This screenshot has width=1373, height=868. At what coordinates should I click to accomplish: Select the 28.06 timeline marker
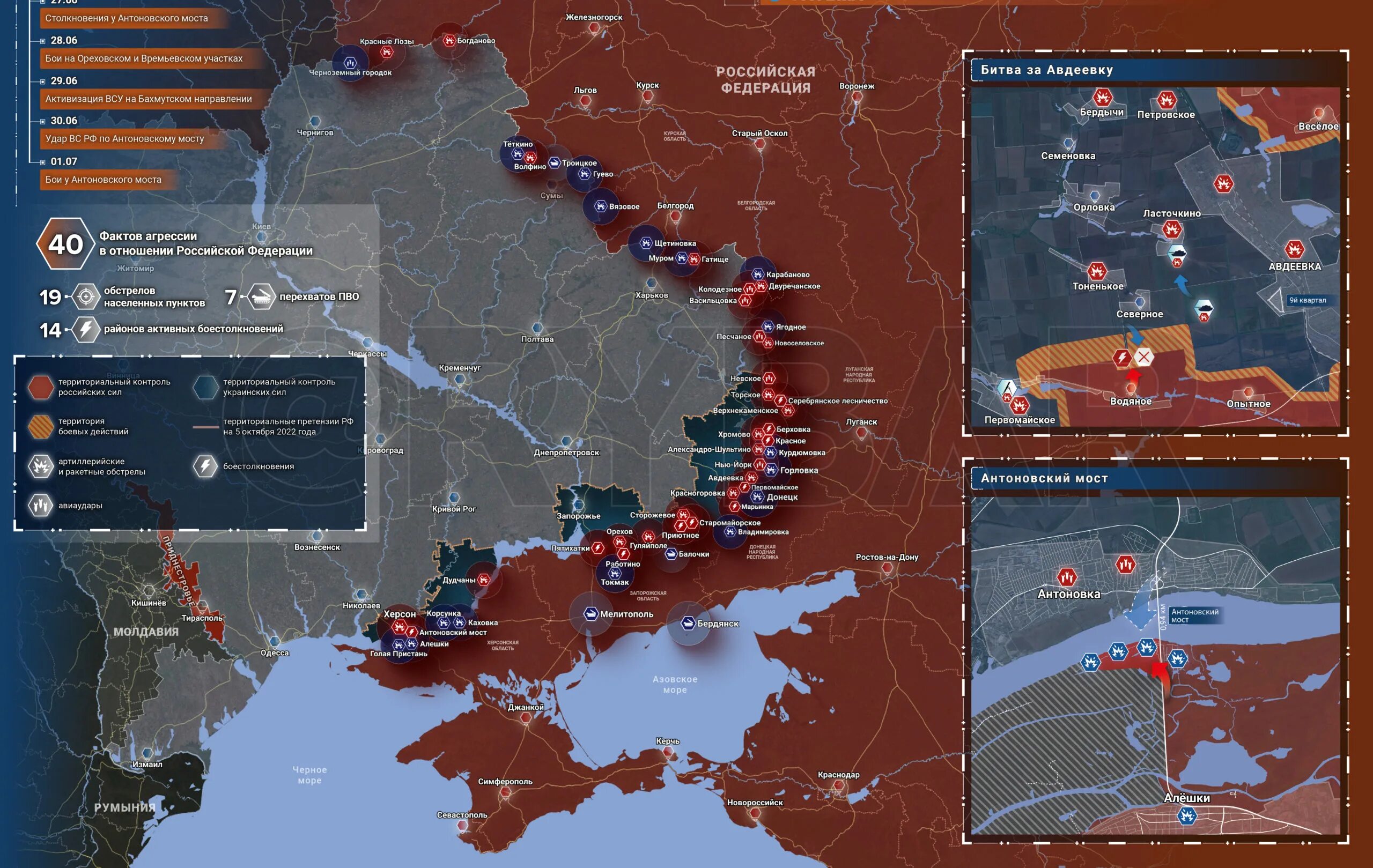click(43, 41)
